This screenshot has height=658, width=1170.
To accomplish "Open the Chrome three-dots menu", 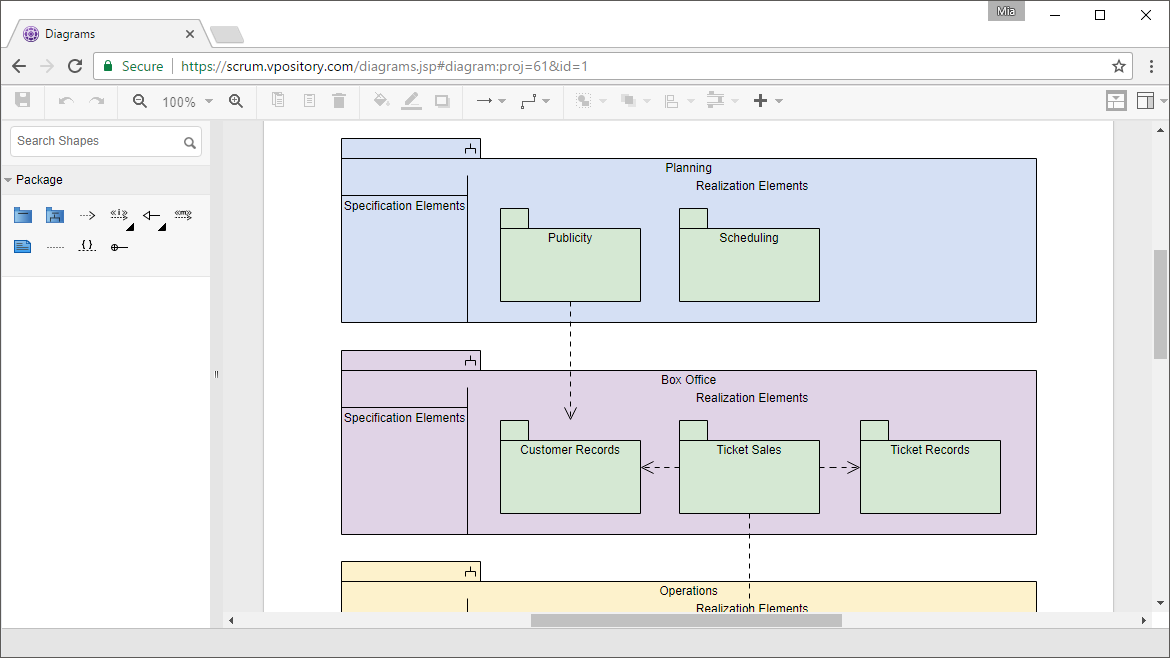I will 1151,66.
